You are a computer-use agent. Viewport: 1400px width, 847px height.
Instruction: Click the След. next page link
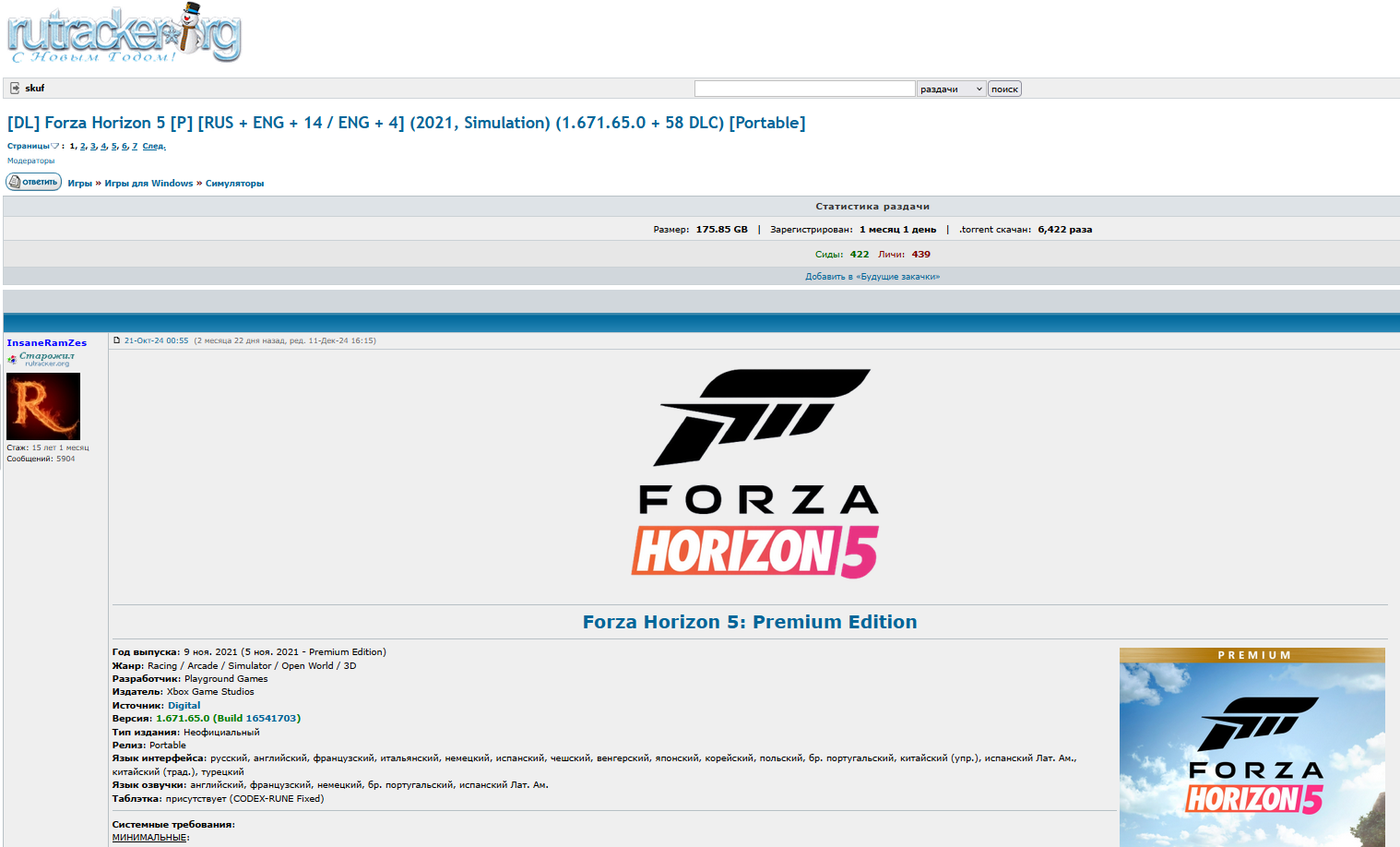click(x=154, y=146)
